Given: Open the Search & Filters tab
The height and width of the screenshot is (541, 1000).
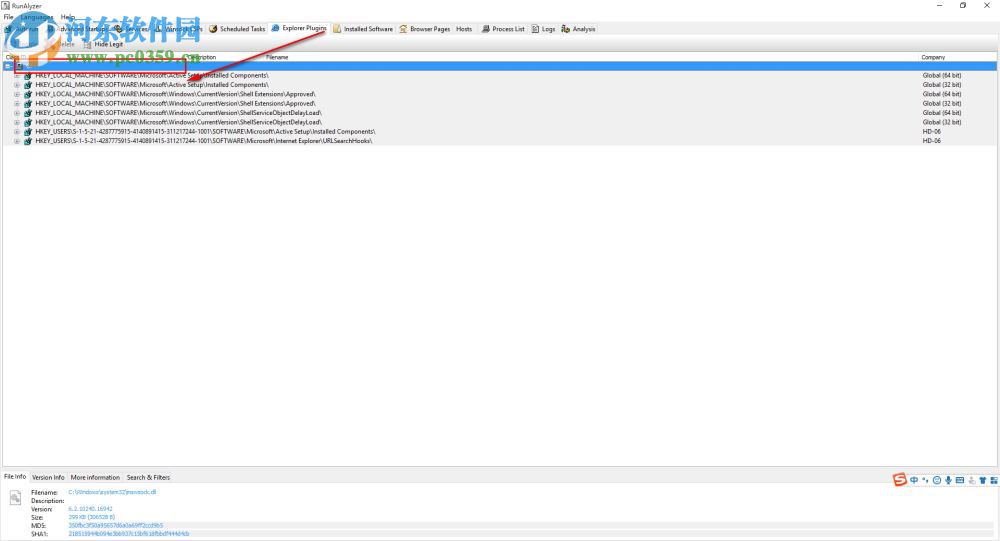Looking at the screenshot, I should pyautogui.click(x=148, y=477).
